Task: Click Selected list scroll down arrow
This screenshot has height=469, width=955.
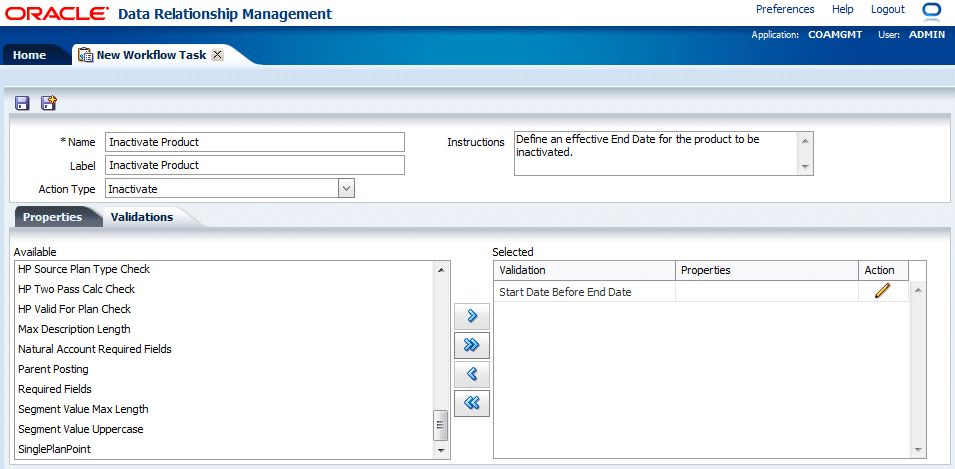Action: click(x=918, y=450)
